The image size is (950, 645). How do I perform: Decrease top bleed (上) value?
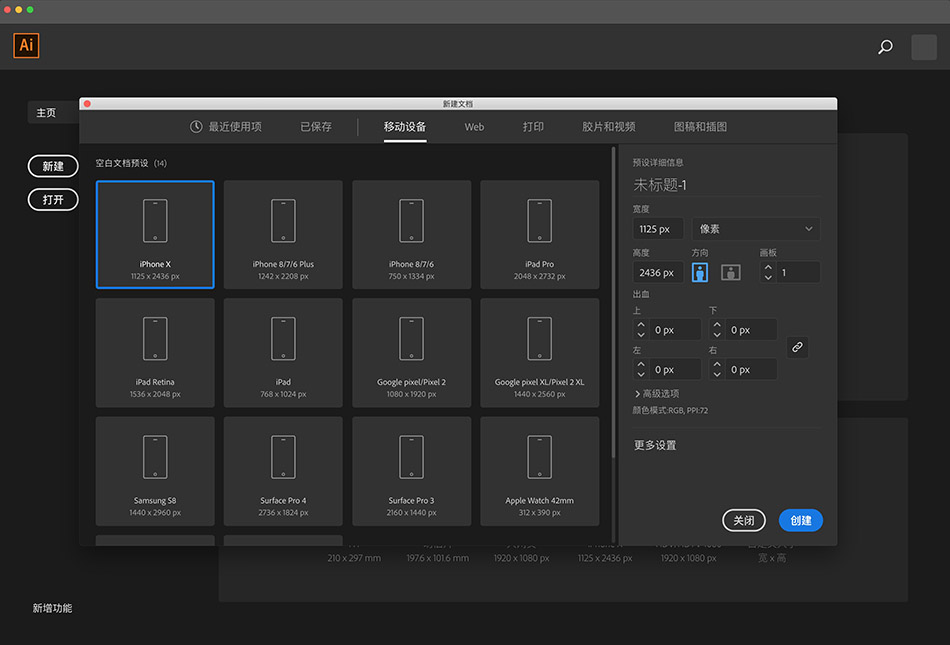pyautogui.click(x=641, y=335)
